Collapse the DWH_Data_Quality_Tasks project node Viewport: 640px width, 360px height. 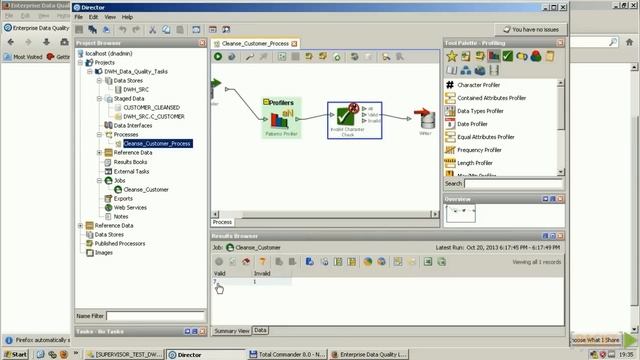click(x=90, y=71)
